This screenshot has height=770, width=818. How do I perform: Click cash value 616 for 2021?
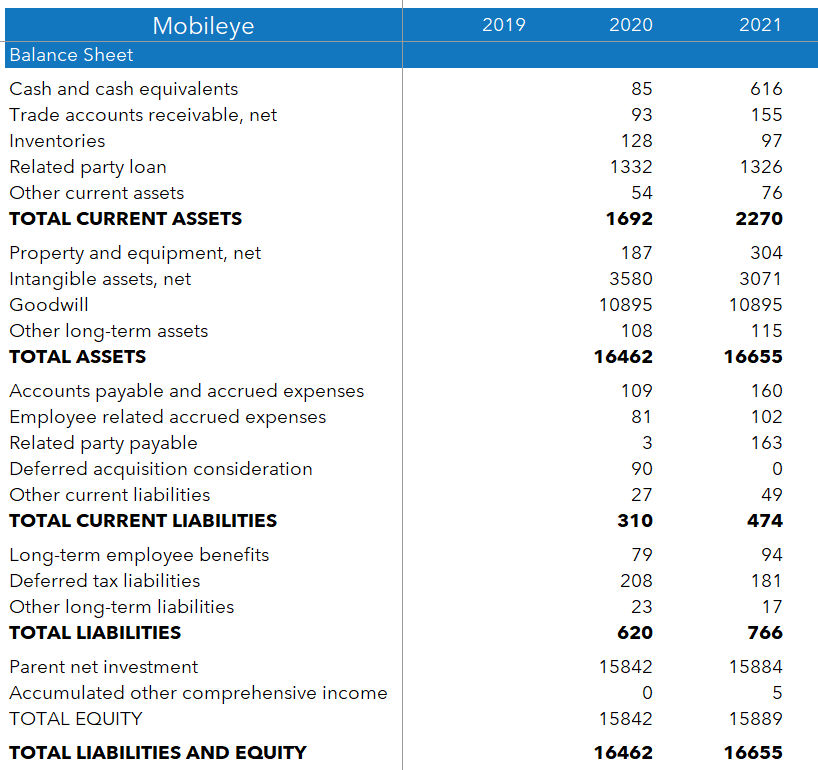[x=766, y=89]
